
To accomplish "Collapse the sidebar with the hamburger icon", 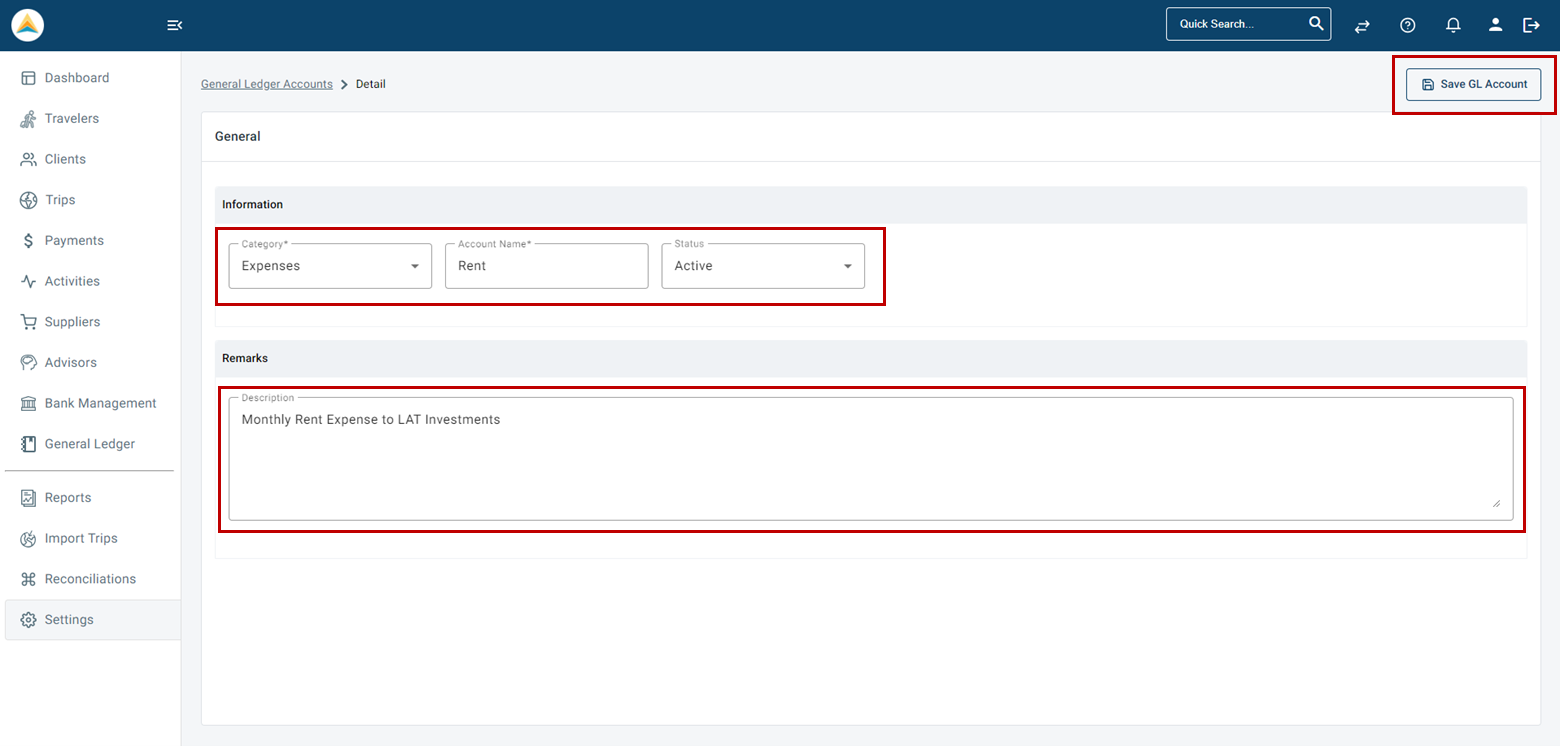I will [x=175, y=24].
